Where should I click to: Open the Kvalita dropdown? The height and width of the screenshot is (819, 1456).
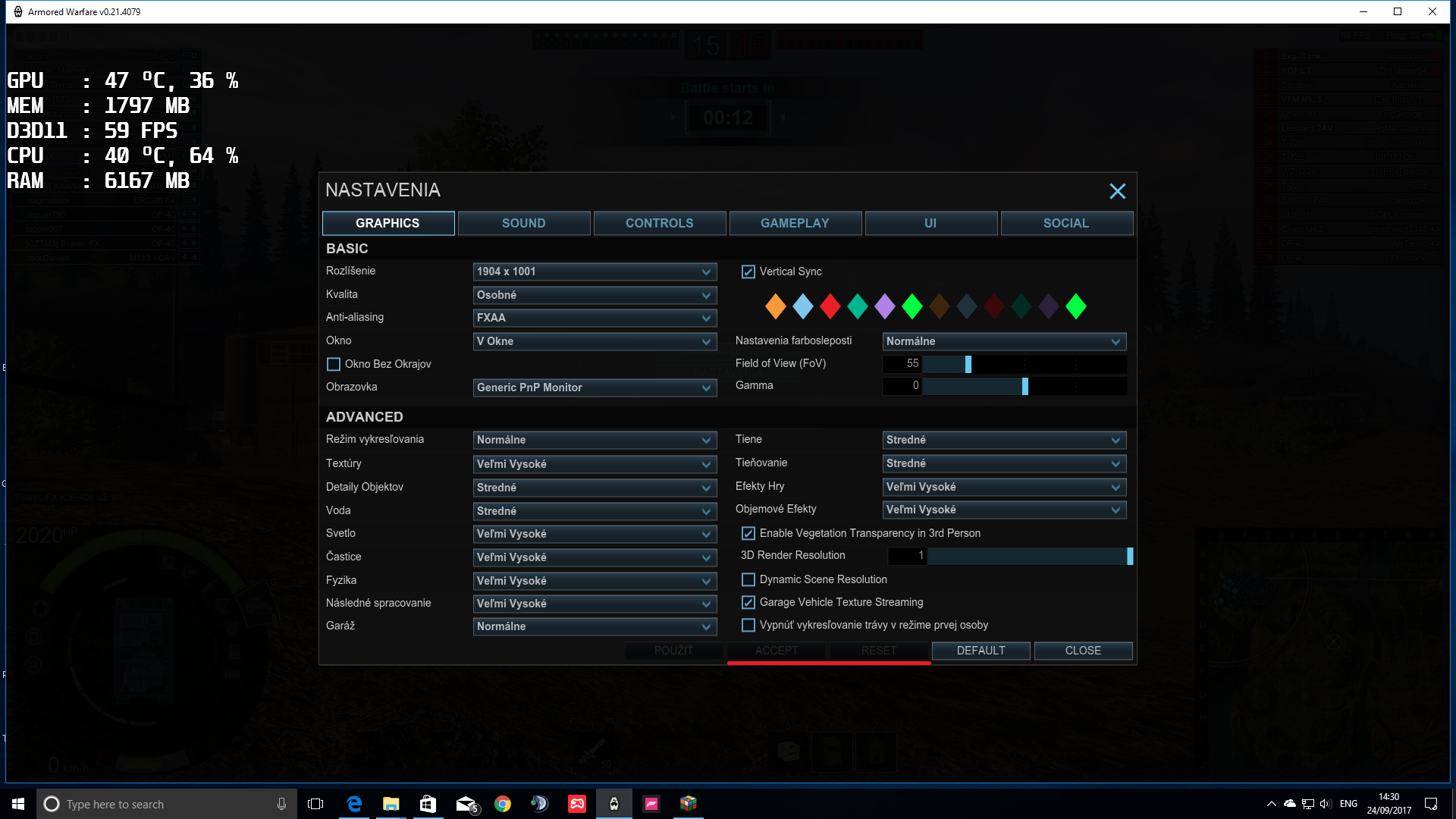coord(595,295)
